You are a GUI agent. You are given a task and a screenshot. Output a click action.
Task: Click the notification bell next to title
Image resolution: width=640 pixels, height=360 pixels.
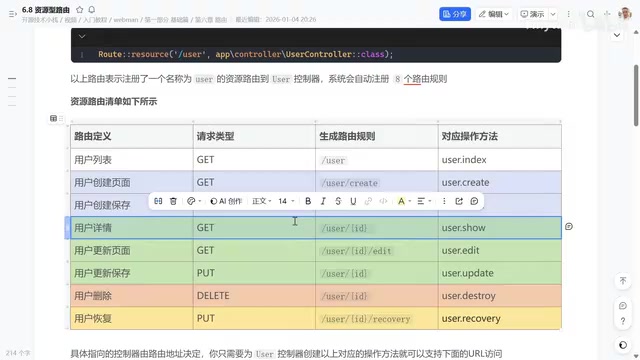[91, 9]
